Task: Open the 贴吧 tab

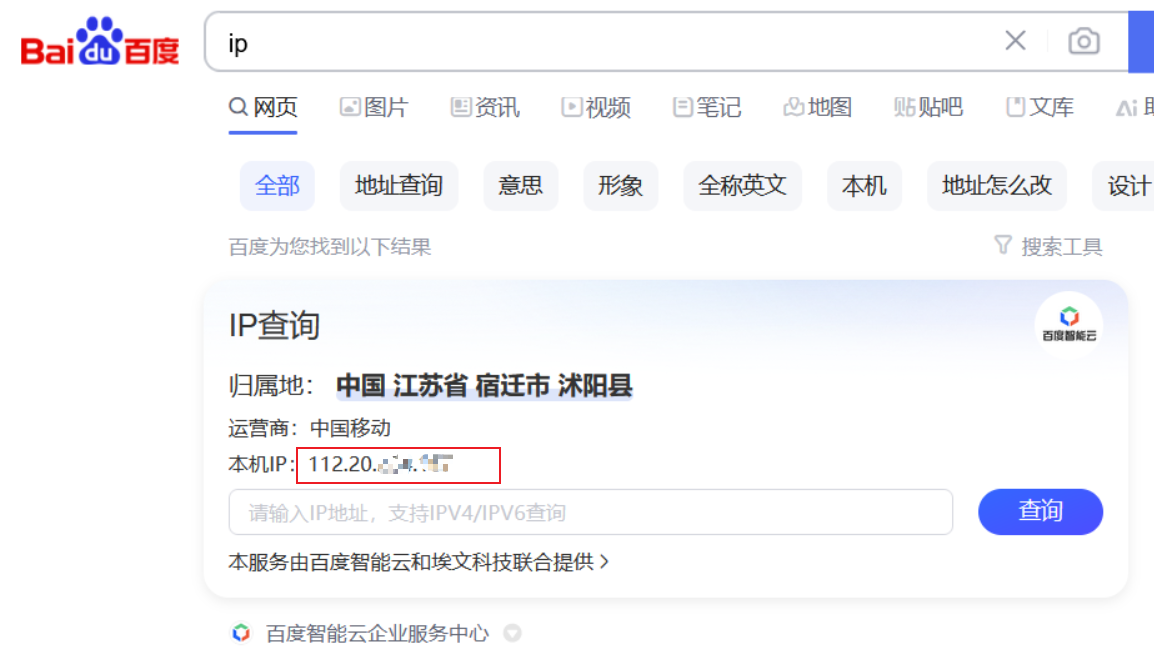Action: (929, 107)
